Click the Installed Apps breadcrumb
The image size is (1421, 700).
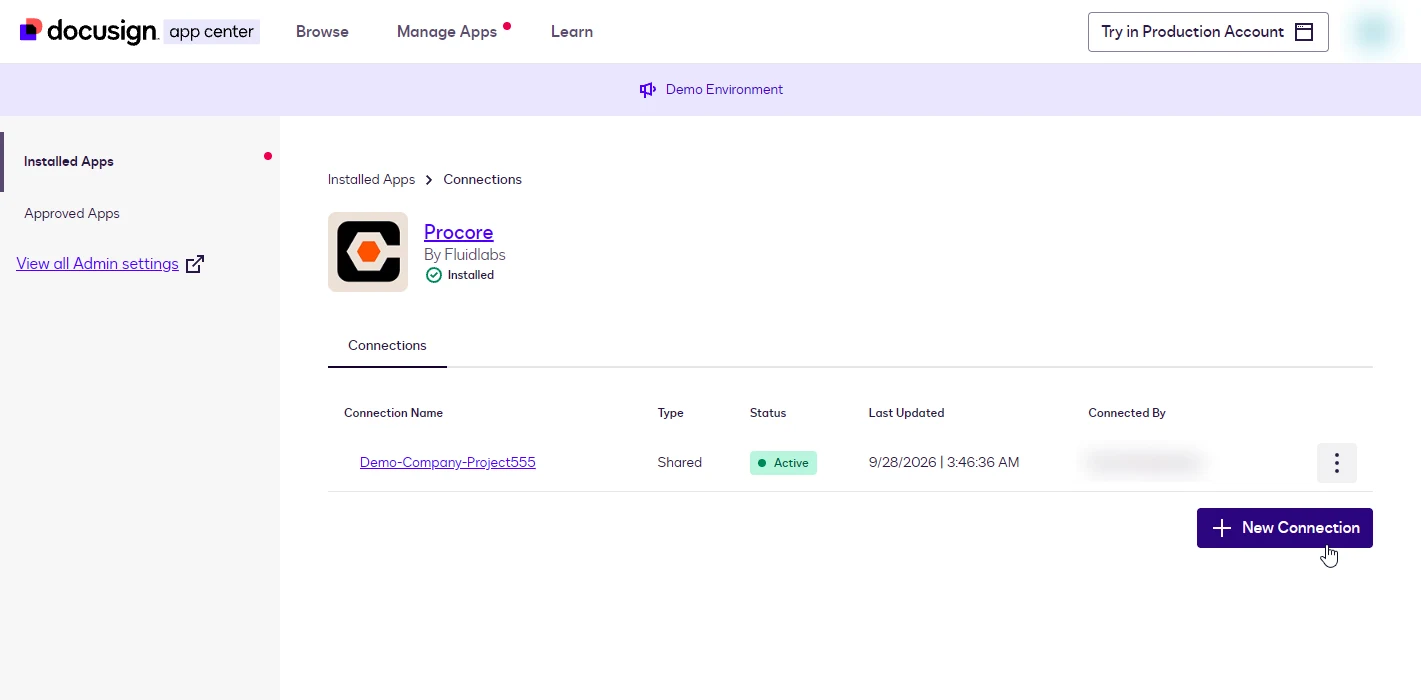[x=371, y=180]
